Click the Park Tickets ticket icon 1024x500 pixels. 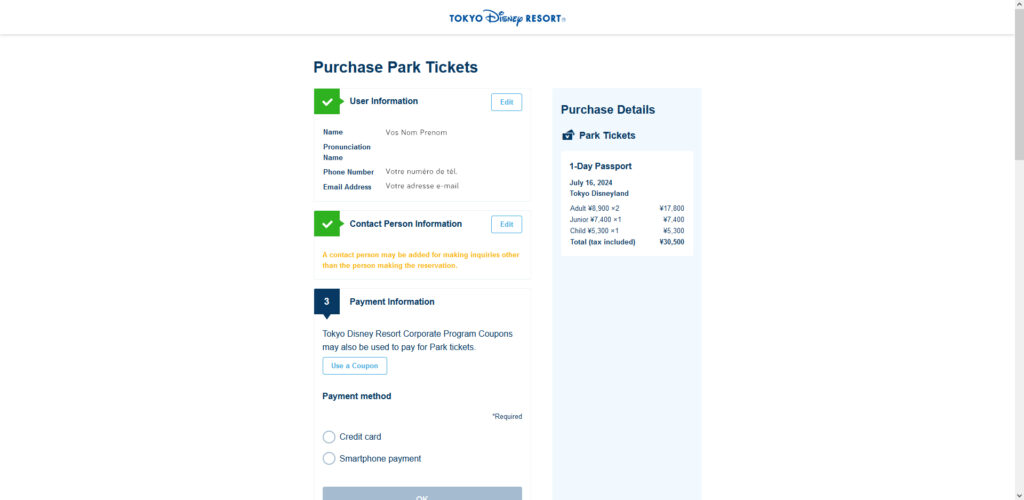tap(568, 135)
